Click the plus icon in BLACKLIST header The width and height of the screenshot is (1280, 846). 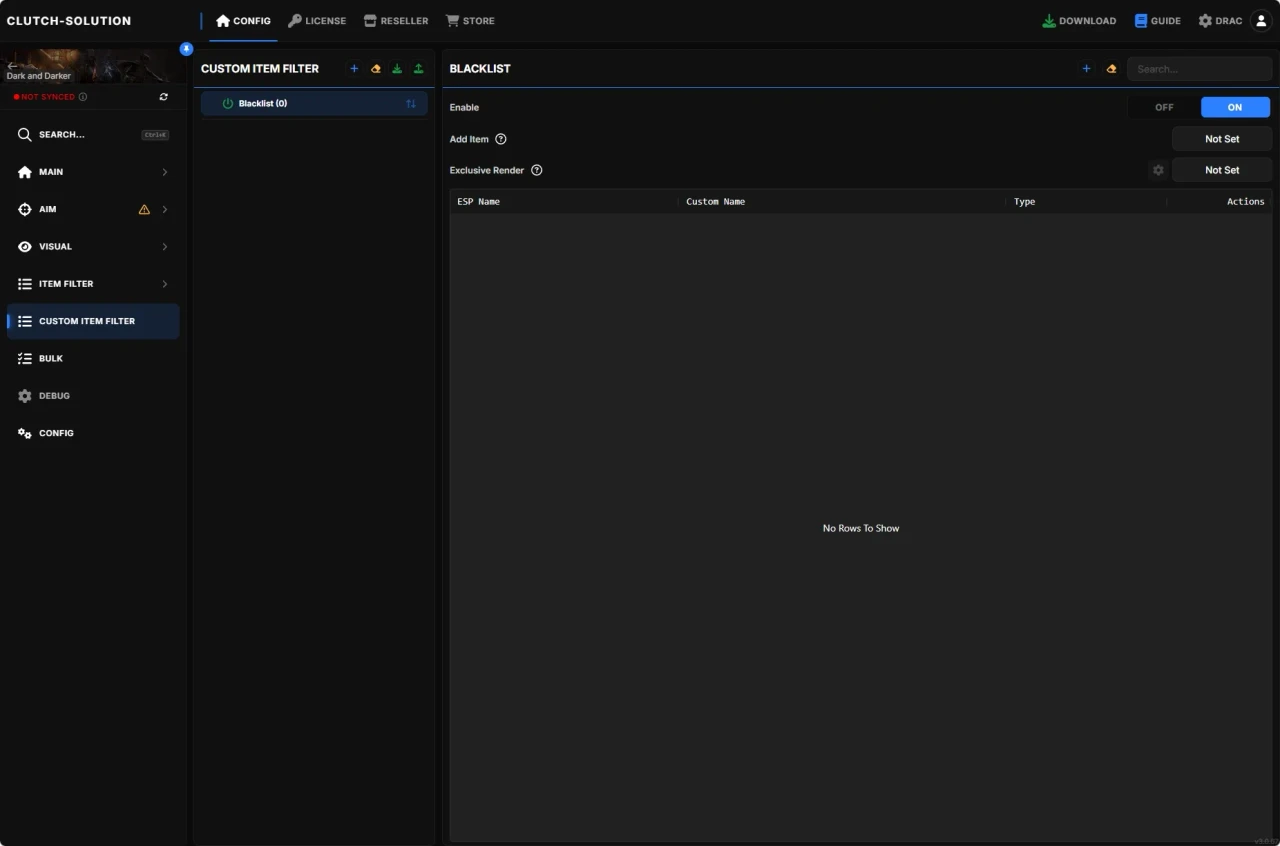[x=1087, y=69]
